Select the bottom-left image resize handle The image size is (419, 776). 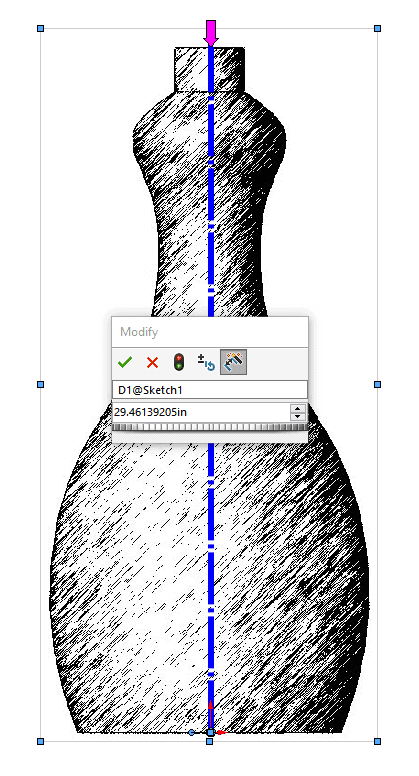coord(41,741)
